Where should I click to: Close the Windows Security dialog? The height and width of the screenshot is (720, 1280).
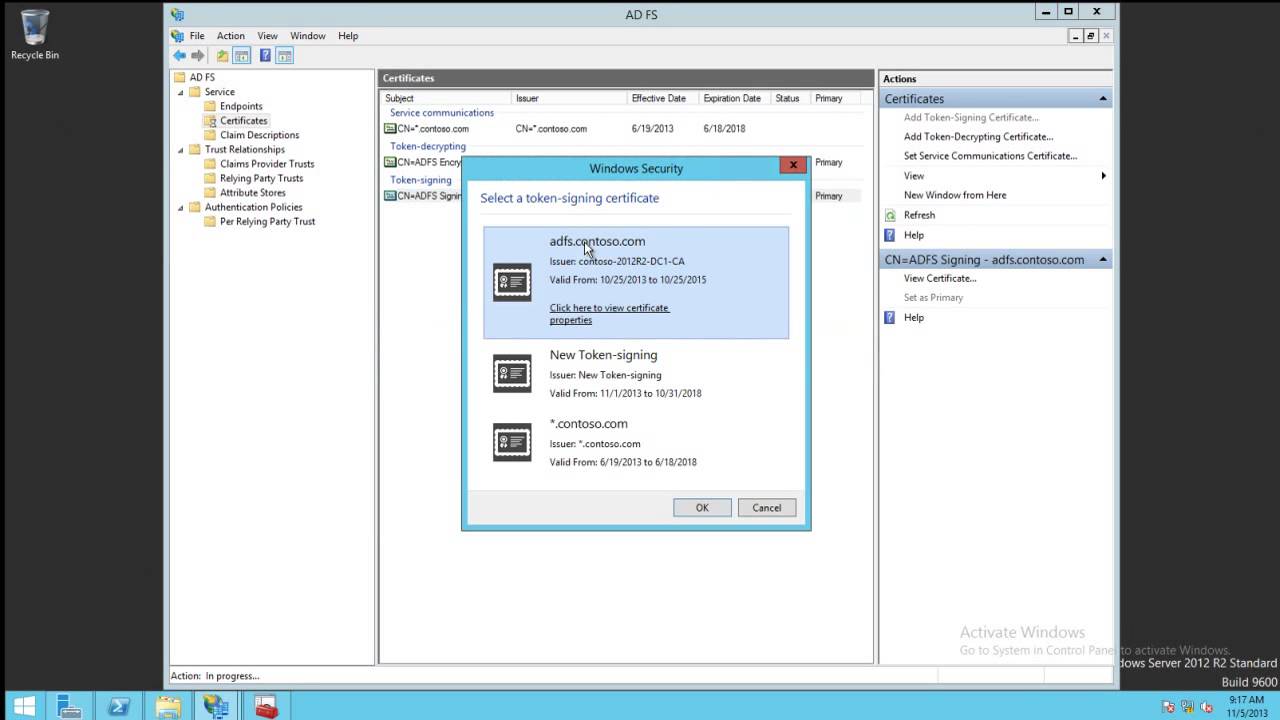click(793, 165)
